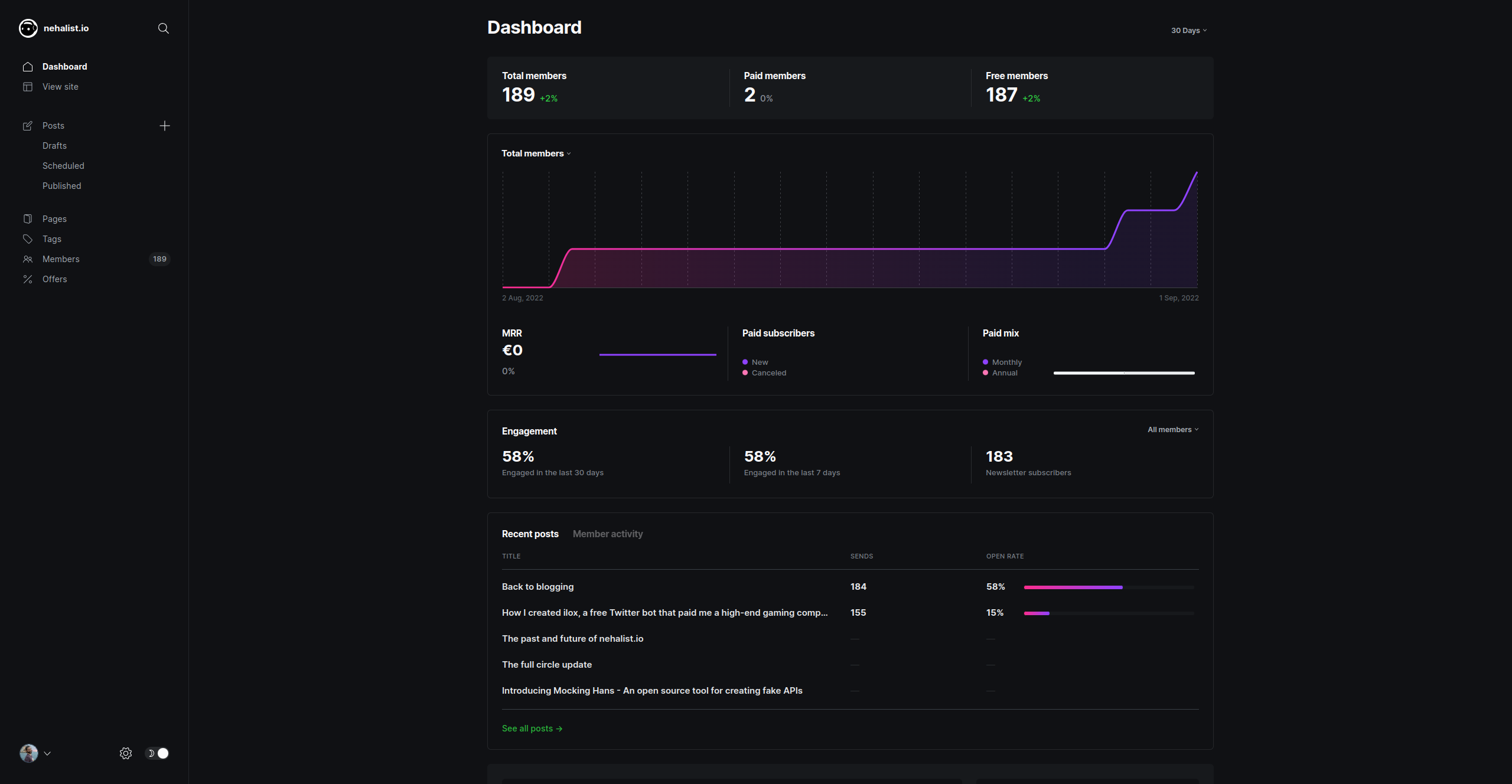Open View site menu item
1512x784 pixels.
click(x=60, y=87)
